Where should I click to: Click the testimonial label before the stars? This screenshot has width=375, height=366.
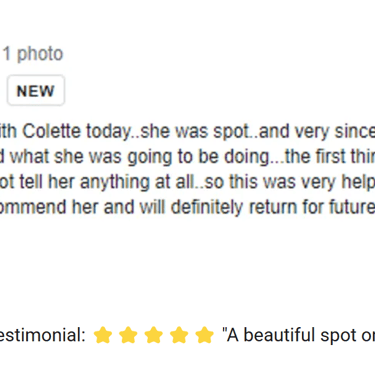click(43, 335)
